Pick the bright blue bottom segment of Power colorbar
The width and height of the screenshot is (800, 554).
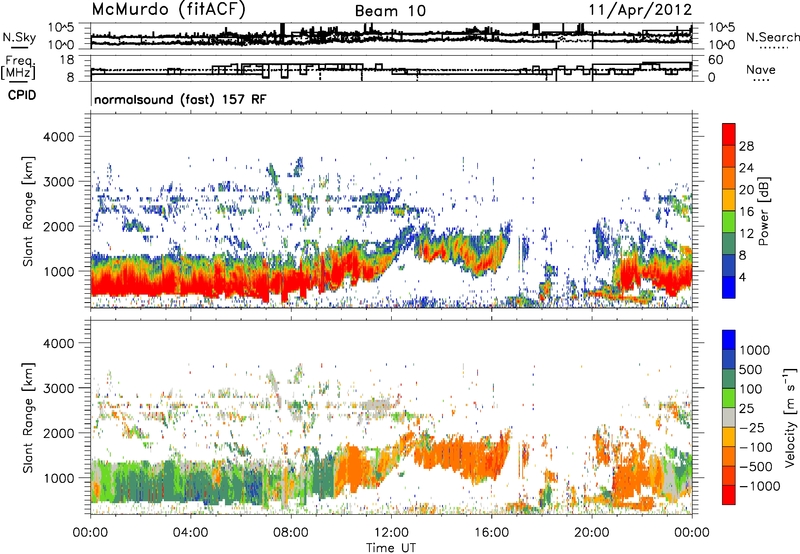click(729, 288)
